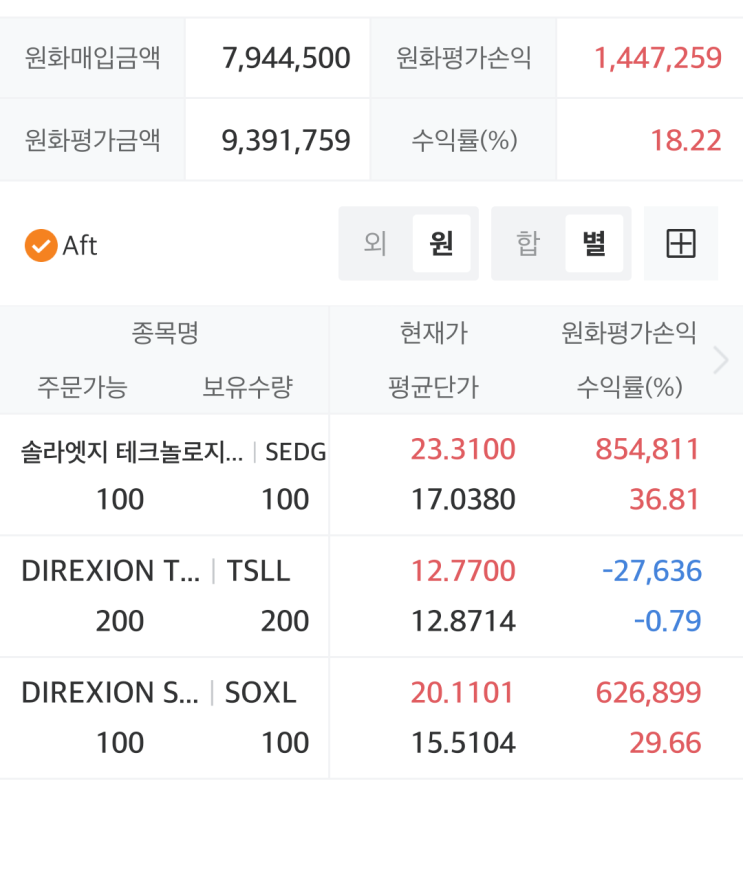Click the 수익률(%) column header

pos(629,387)
